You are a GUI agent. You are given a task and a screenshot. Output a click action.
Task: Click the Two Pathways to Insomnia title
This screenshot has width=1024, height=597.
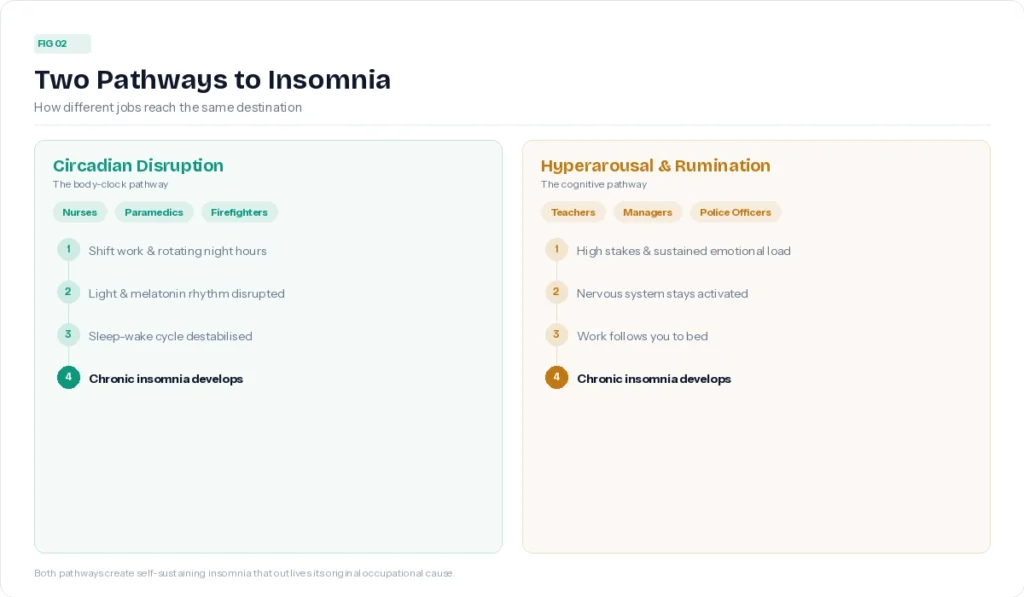click(212, 80)
